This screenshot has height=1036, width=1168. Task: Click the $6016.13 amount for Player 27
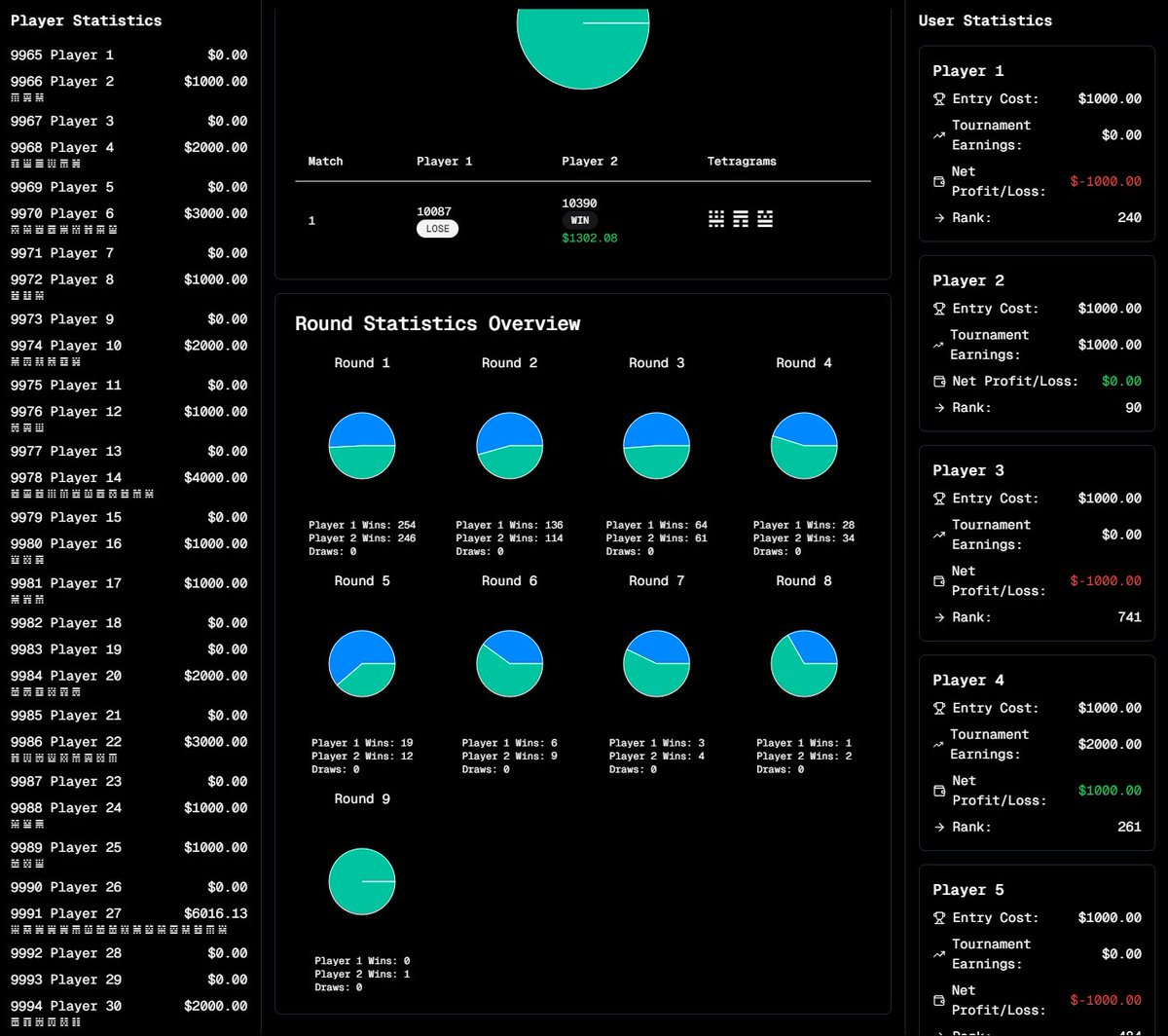pyautogui.click(x=216, y=913)
